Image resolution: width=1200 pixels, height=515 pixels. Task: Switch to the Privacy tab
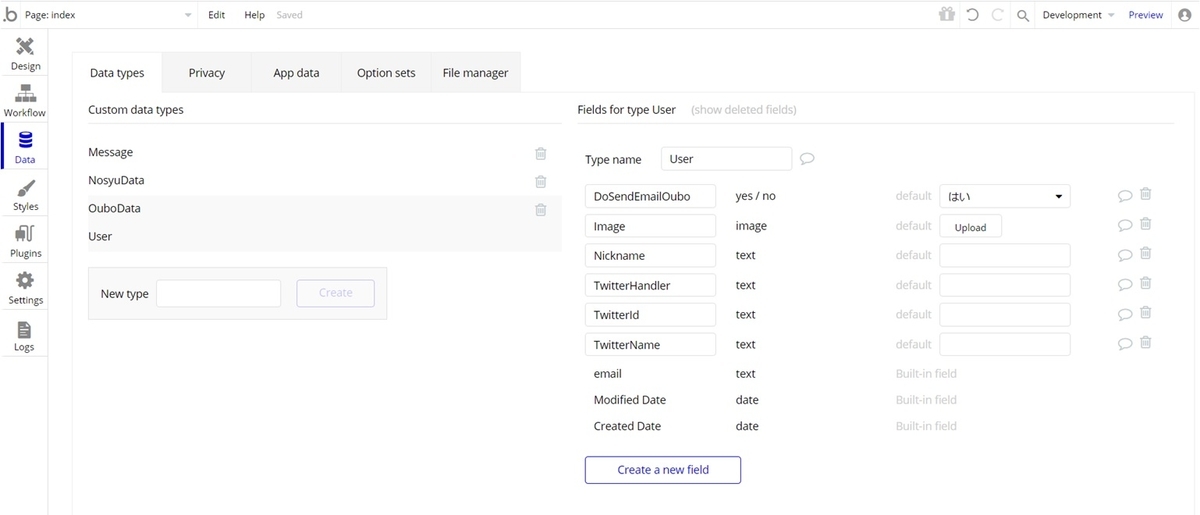(x=206, y=73)
